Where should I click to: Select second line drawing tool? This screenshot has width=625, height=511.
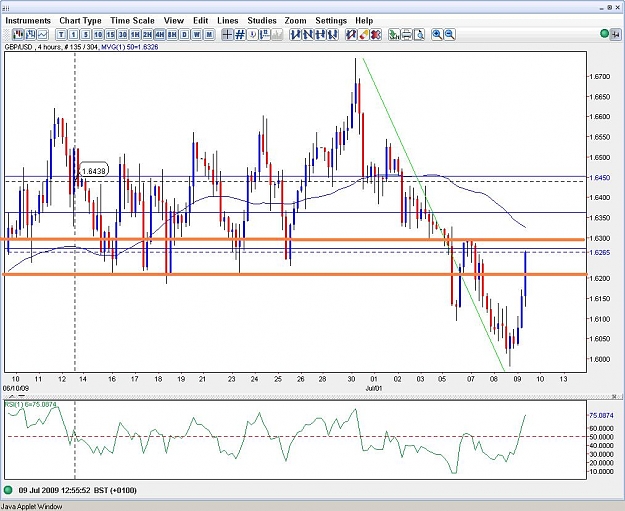point(308,35)
